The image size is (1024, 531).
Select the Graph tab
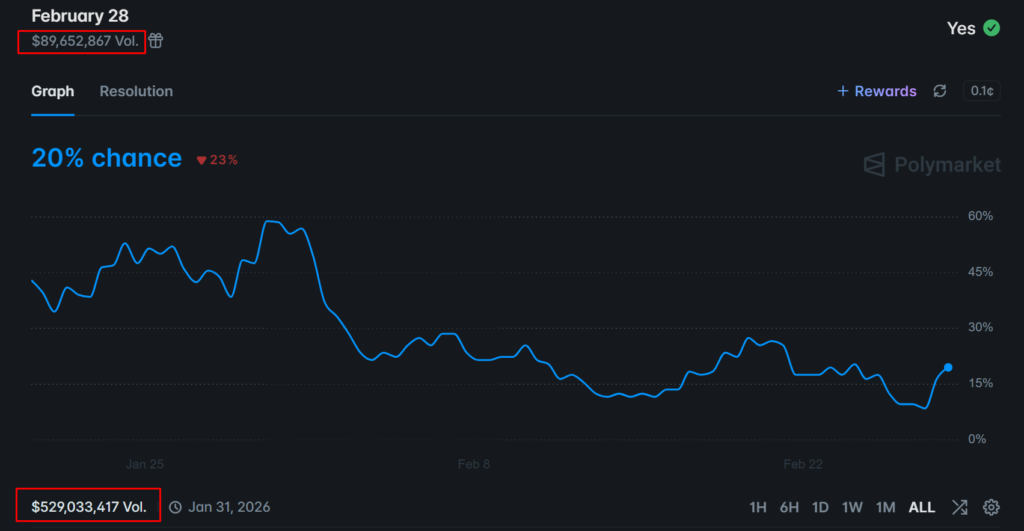pos(52,91)
